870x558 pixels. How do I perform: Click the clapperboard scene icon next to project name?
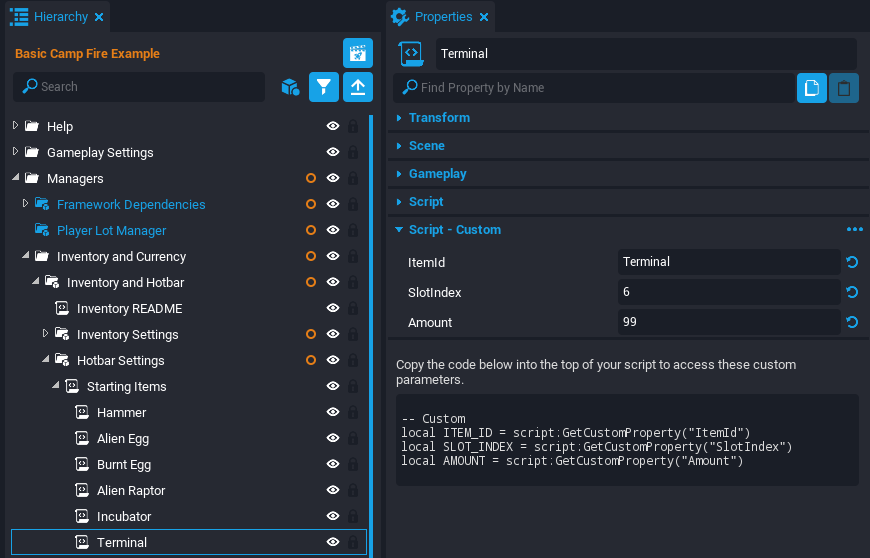coord(357,53)
